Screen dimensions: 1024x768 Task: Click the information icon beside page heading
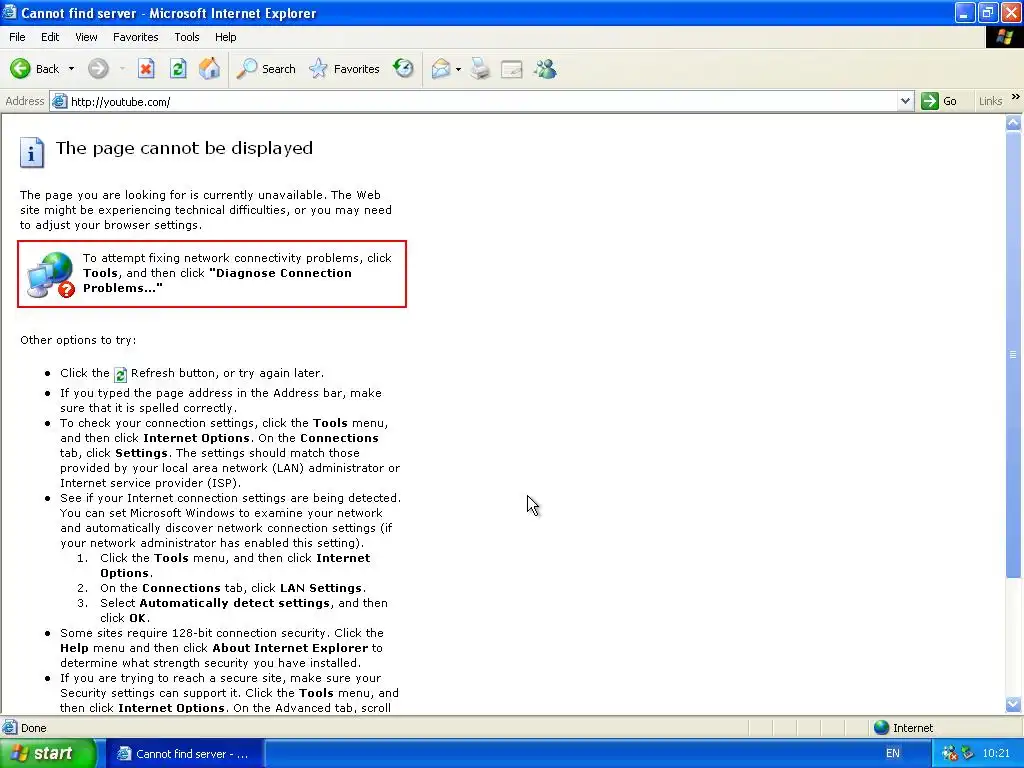coord(32,152)
